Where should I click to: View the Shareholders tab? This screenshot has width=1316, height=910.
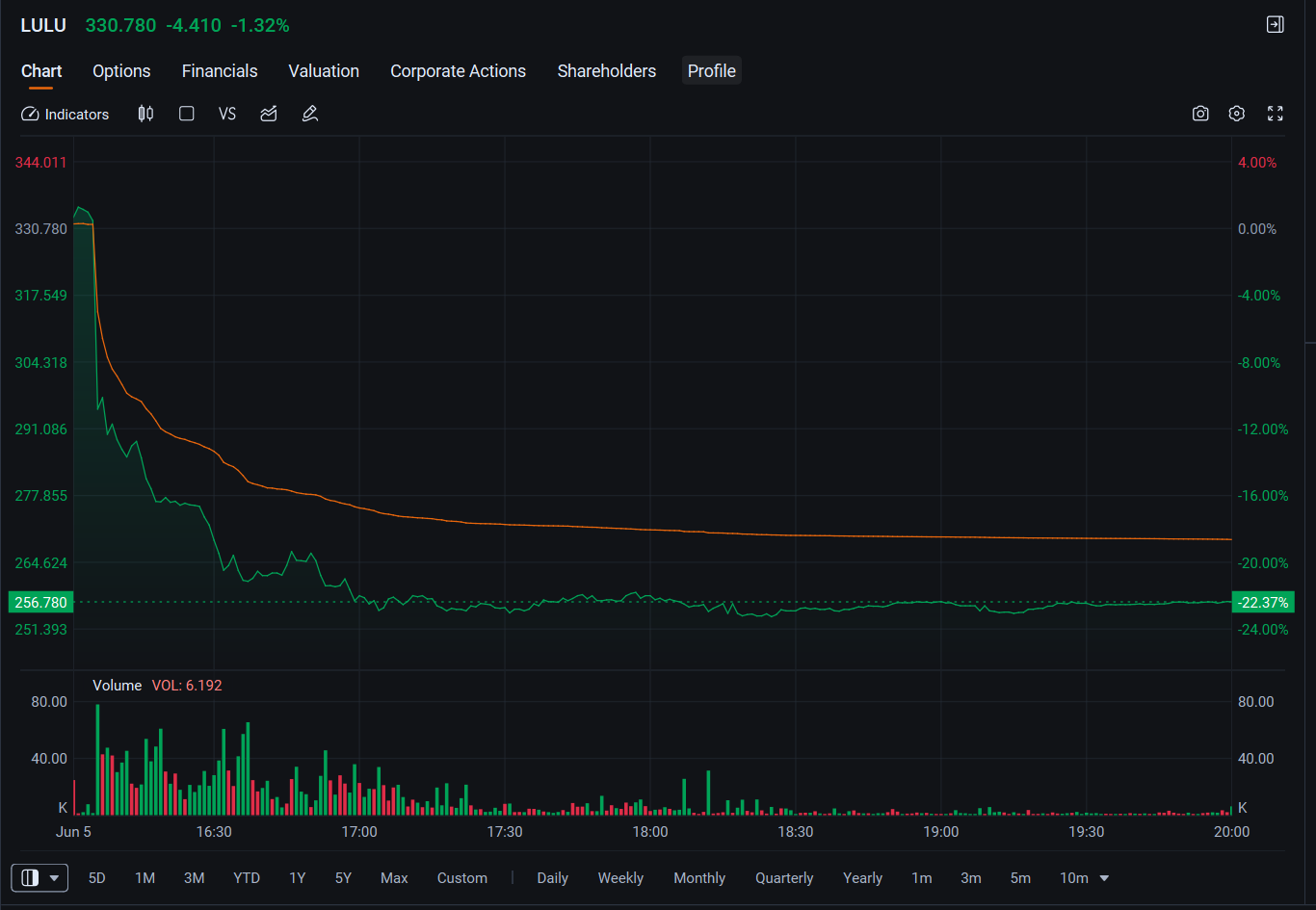[607, 71]
